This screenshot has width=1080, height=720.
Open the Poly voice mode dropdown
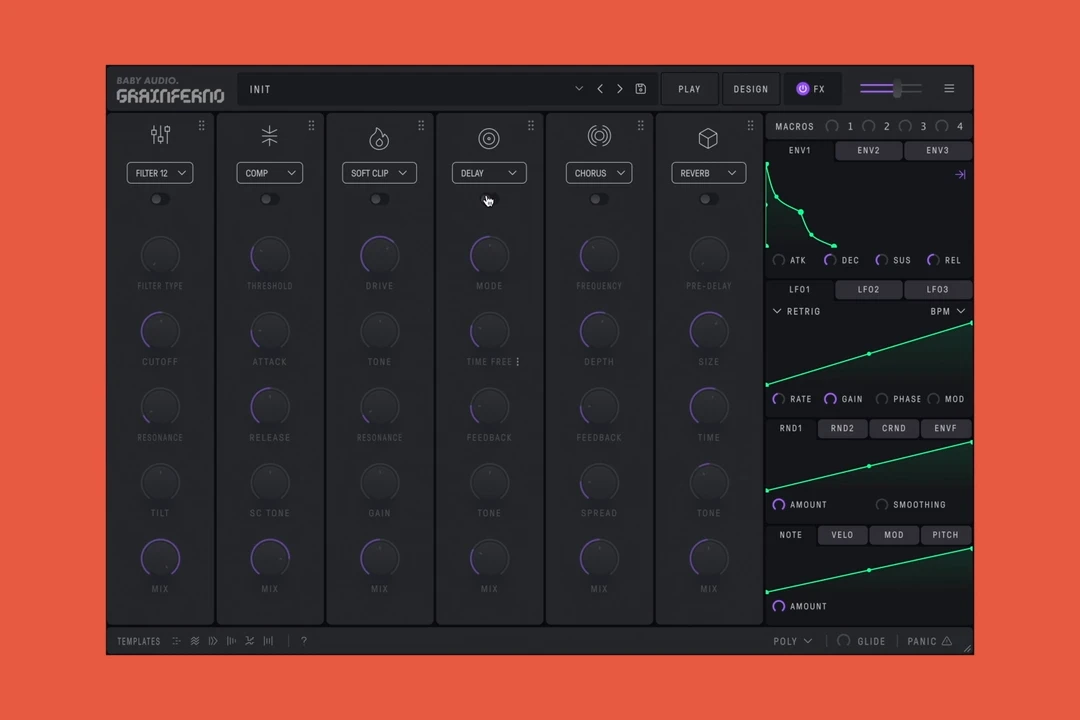click(x=793, y=641)
